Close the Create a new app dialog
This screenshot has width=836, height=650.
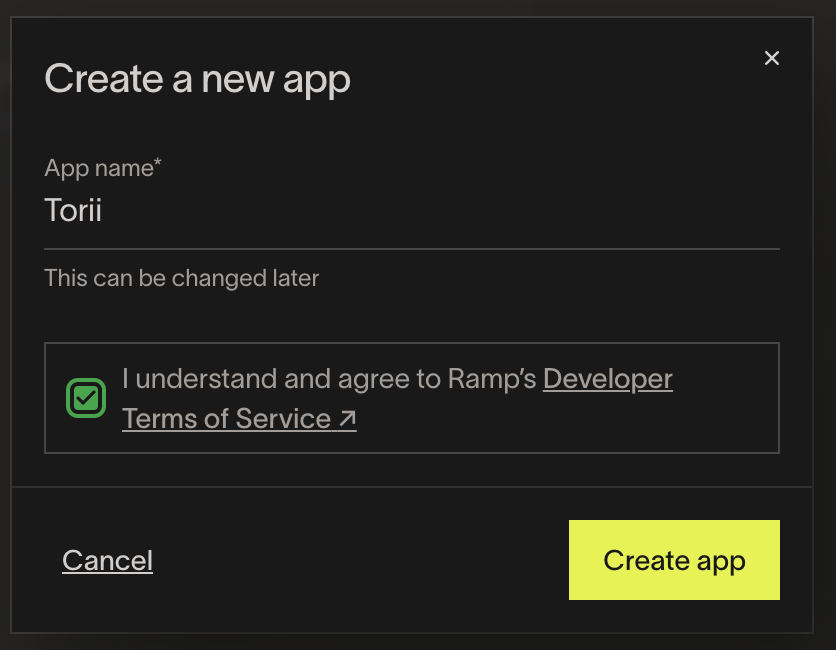[x=771, y=58]
